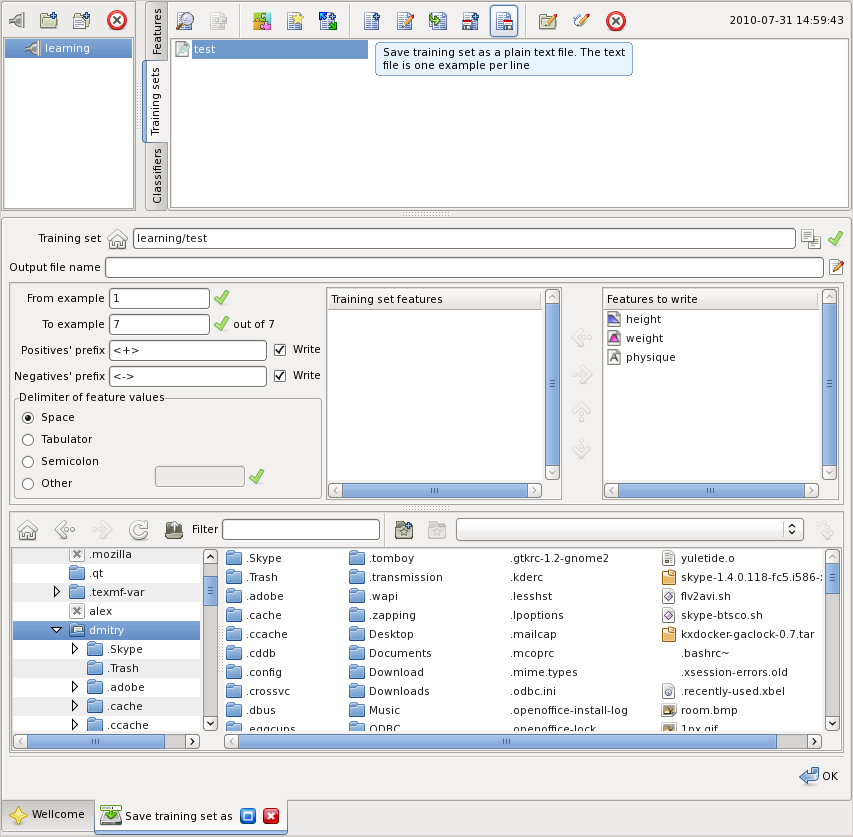Screen dimensions: 853x837
Task: Click the Features to write column header
Action: click(710, 299)
